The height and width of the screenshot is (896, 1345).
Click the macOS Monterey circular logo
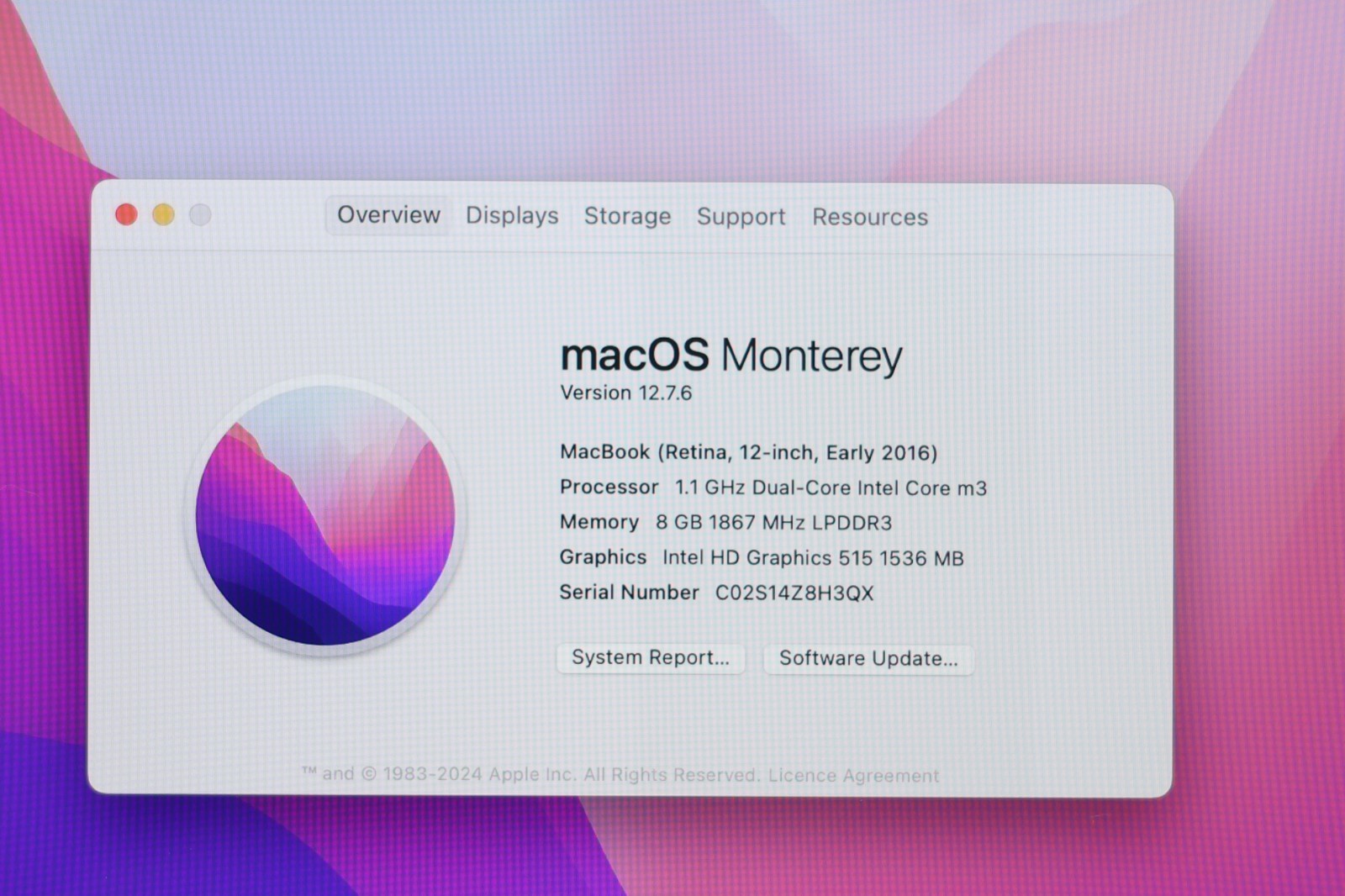click(324, 514)
